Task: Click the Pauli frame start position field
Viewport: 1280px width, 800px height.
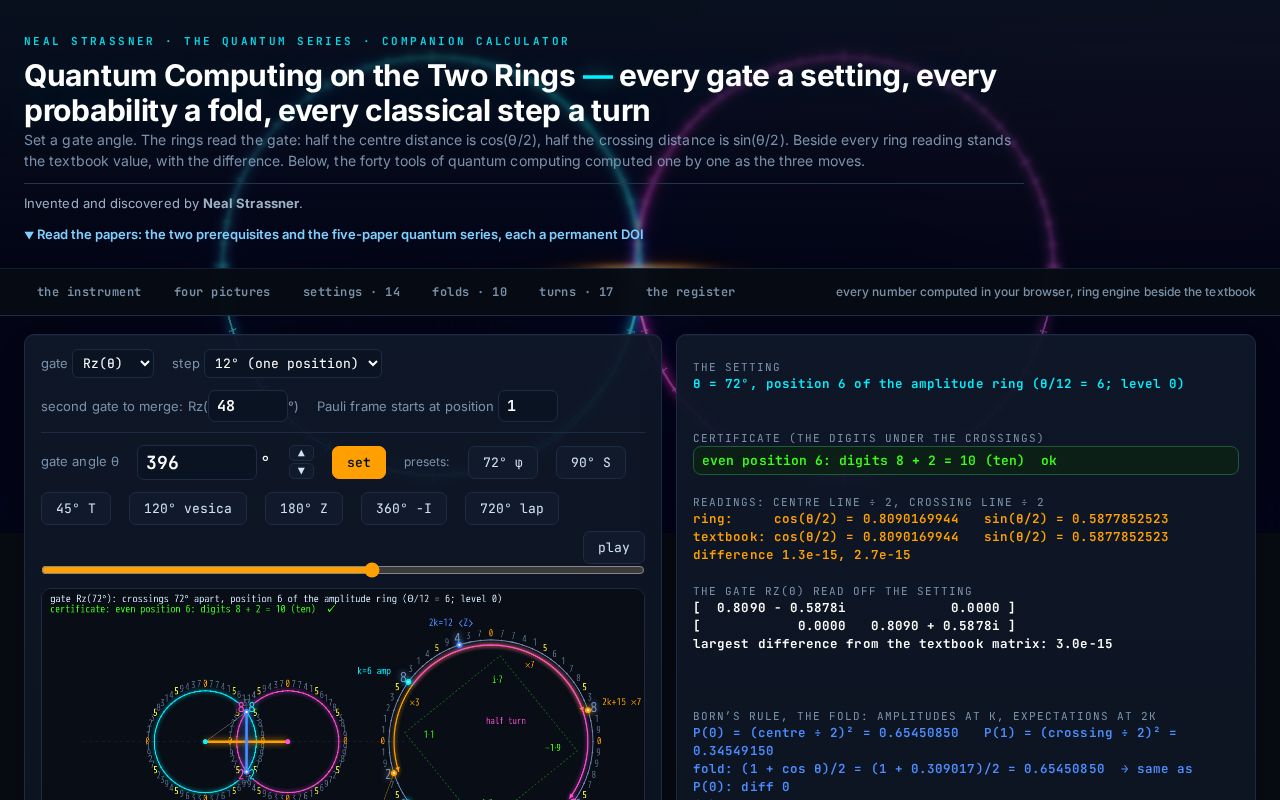Action: tap(528, 406)
